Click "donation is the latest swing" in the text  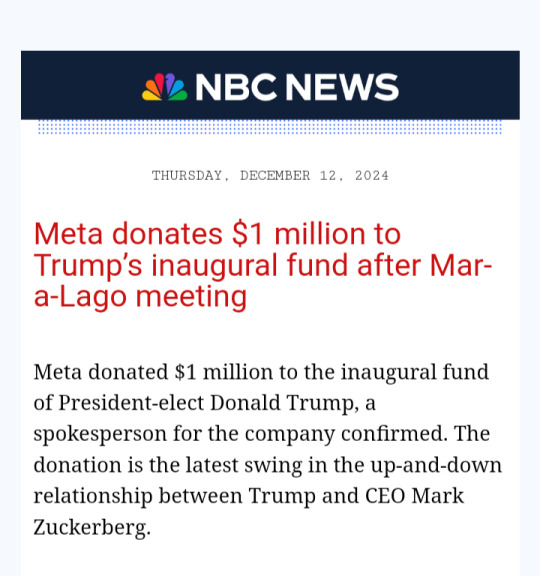coord(168,465)
